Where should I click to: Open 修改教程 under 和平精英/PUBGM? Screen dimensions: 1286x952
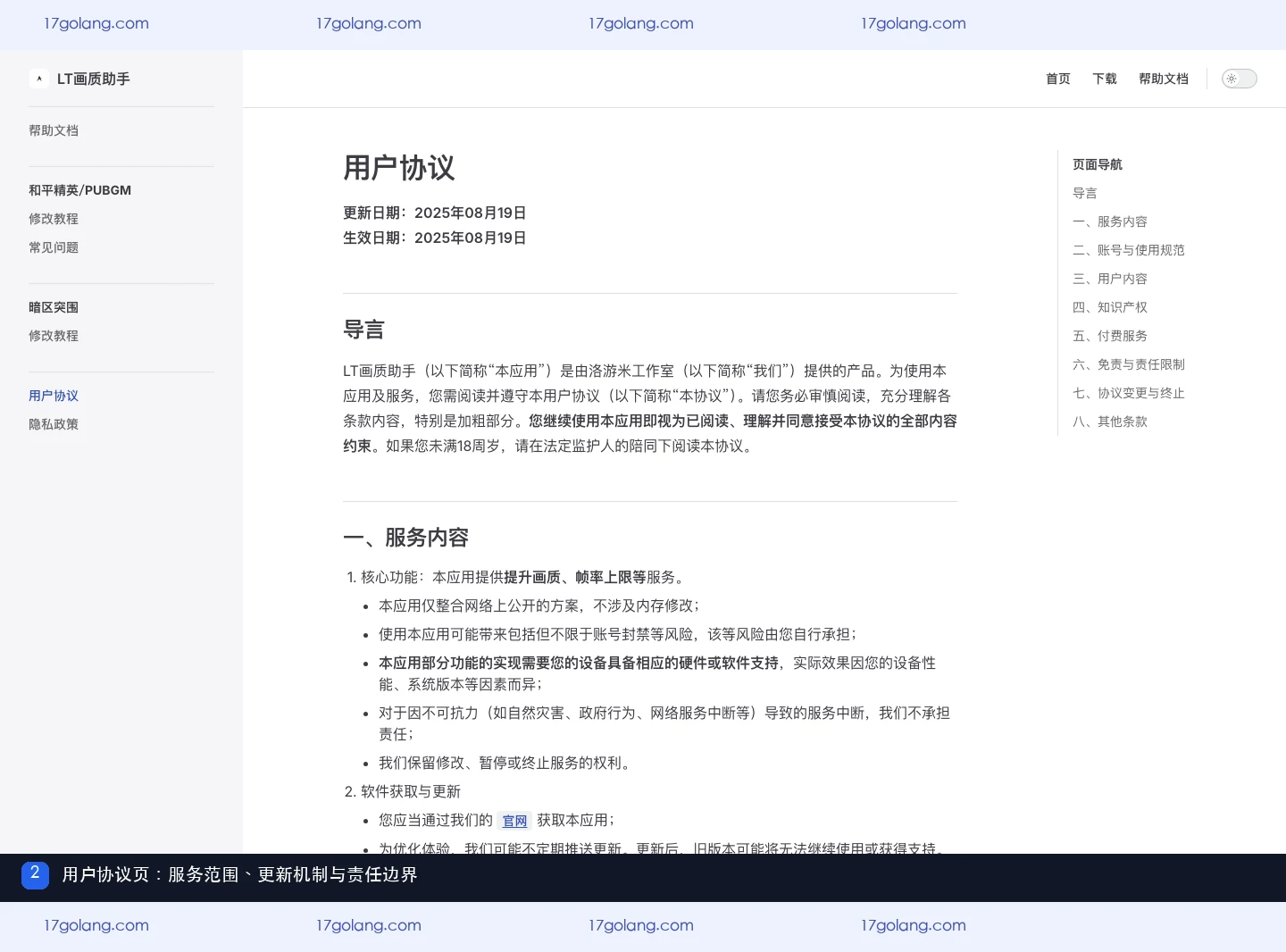pyautogui.click(x=54, y=219)
